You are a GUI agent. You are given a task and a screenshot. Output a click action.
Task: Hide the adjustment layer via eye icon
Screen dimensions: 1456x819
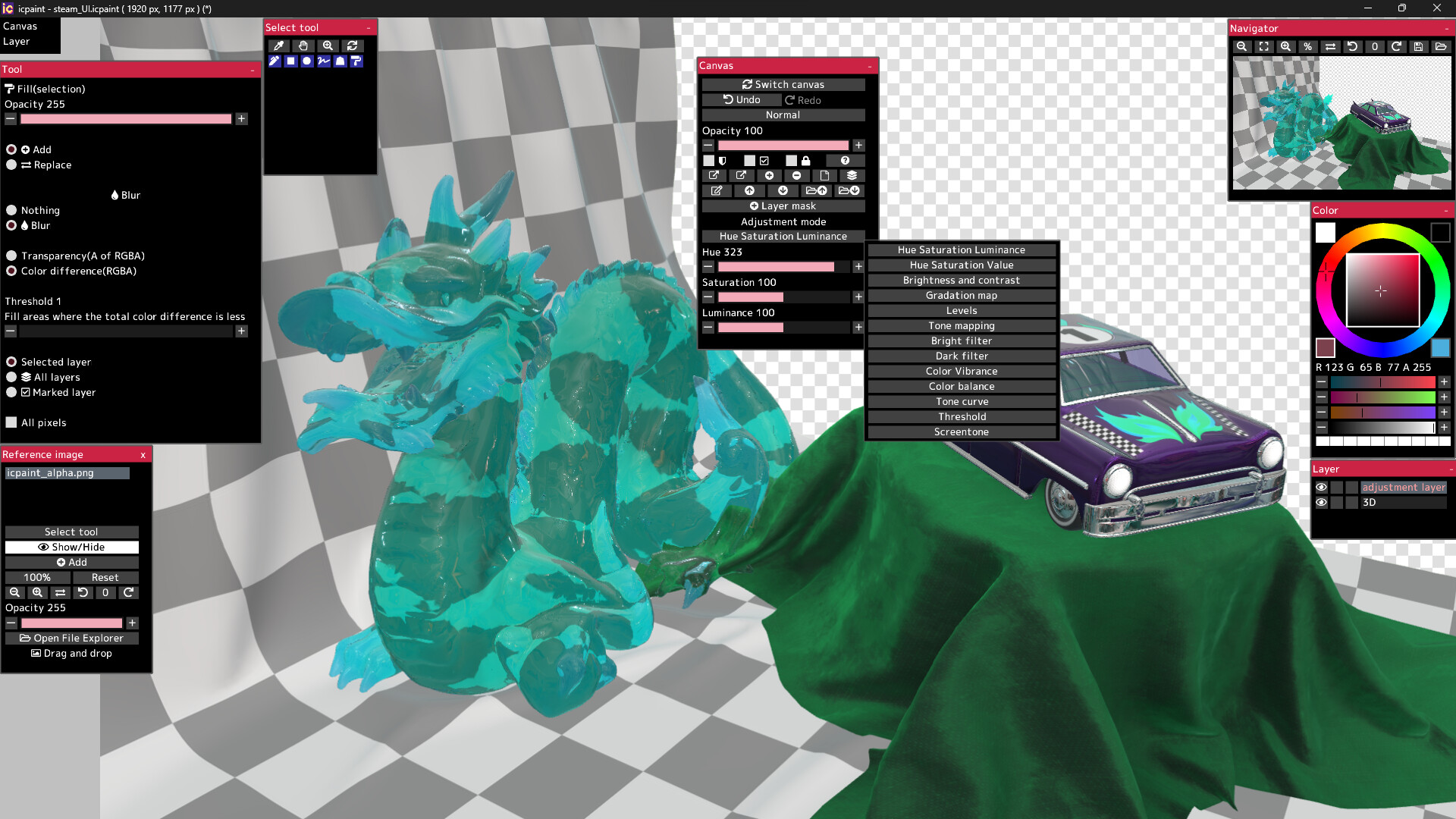(1321, 488)
